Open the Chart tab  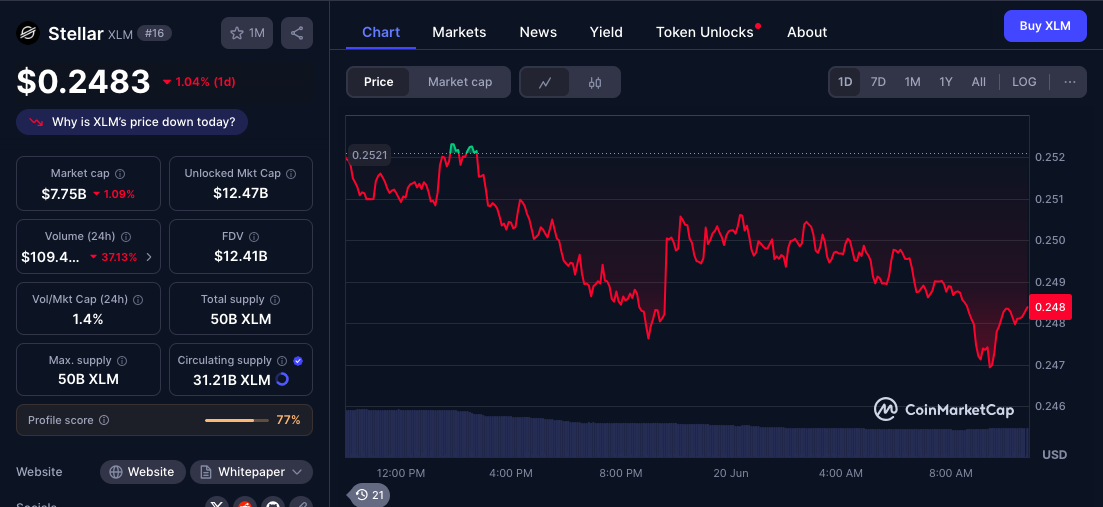[381, 32]
